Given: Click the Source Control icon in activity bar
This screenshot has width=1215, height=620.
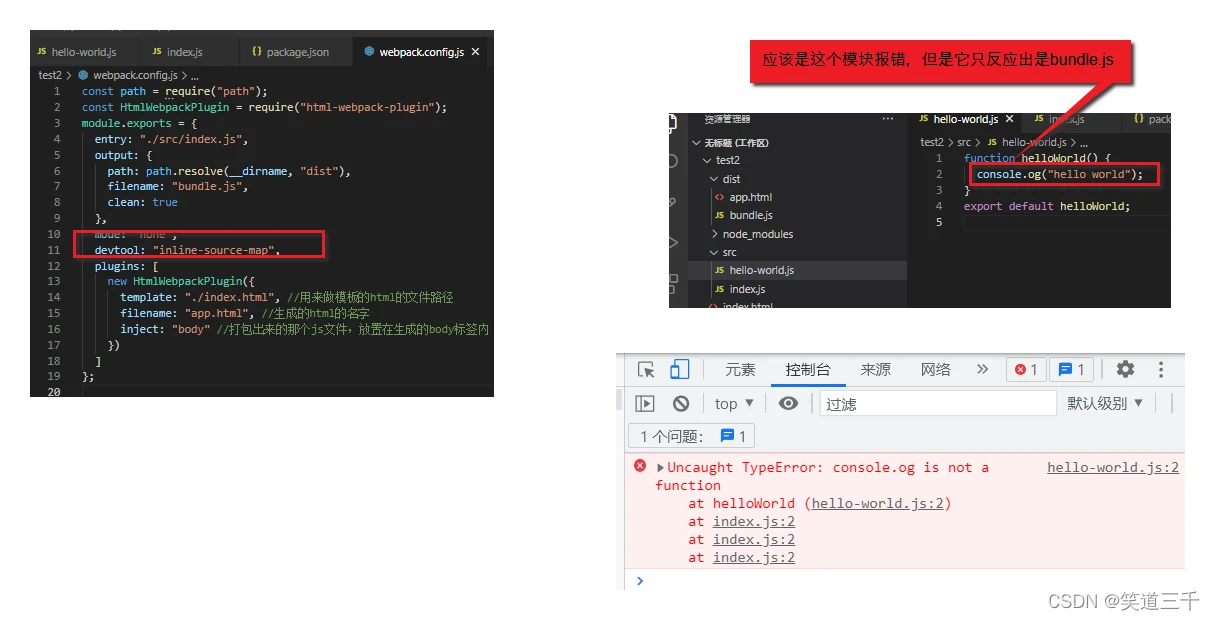Looking at the screenshot, I should coord(673,201).
